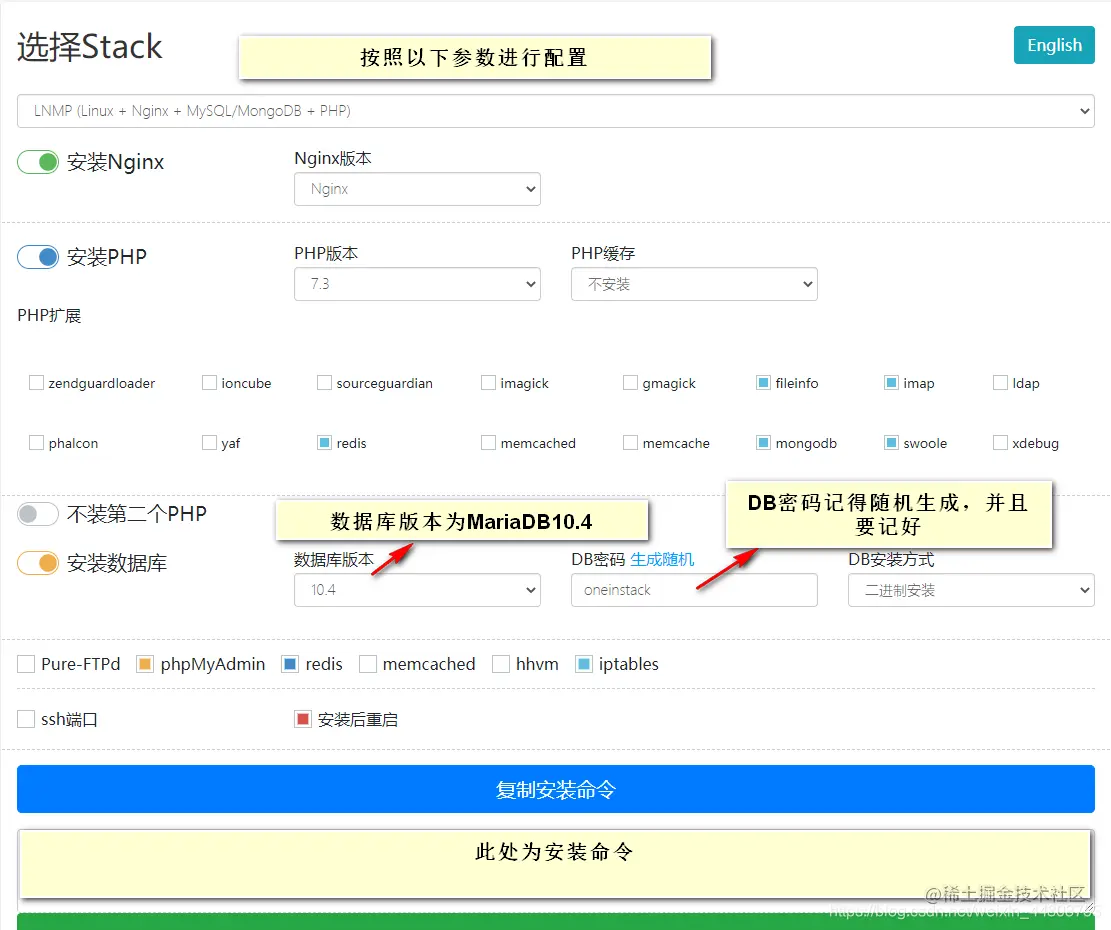Check the ioncube extension
This screenshot has height=930, width=1111.
point(209,383)
